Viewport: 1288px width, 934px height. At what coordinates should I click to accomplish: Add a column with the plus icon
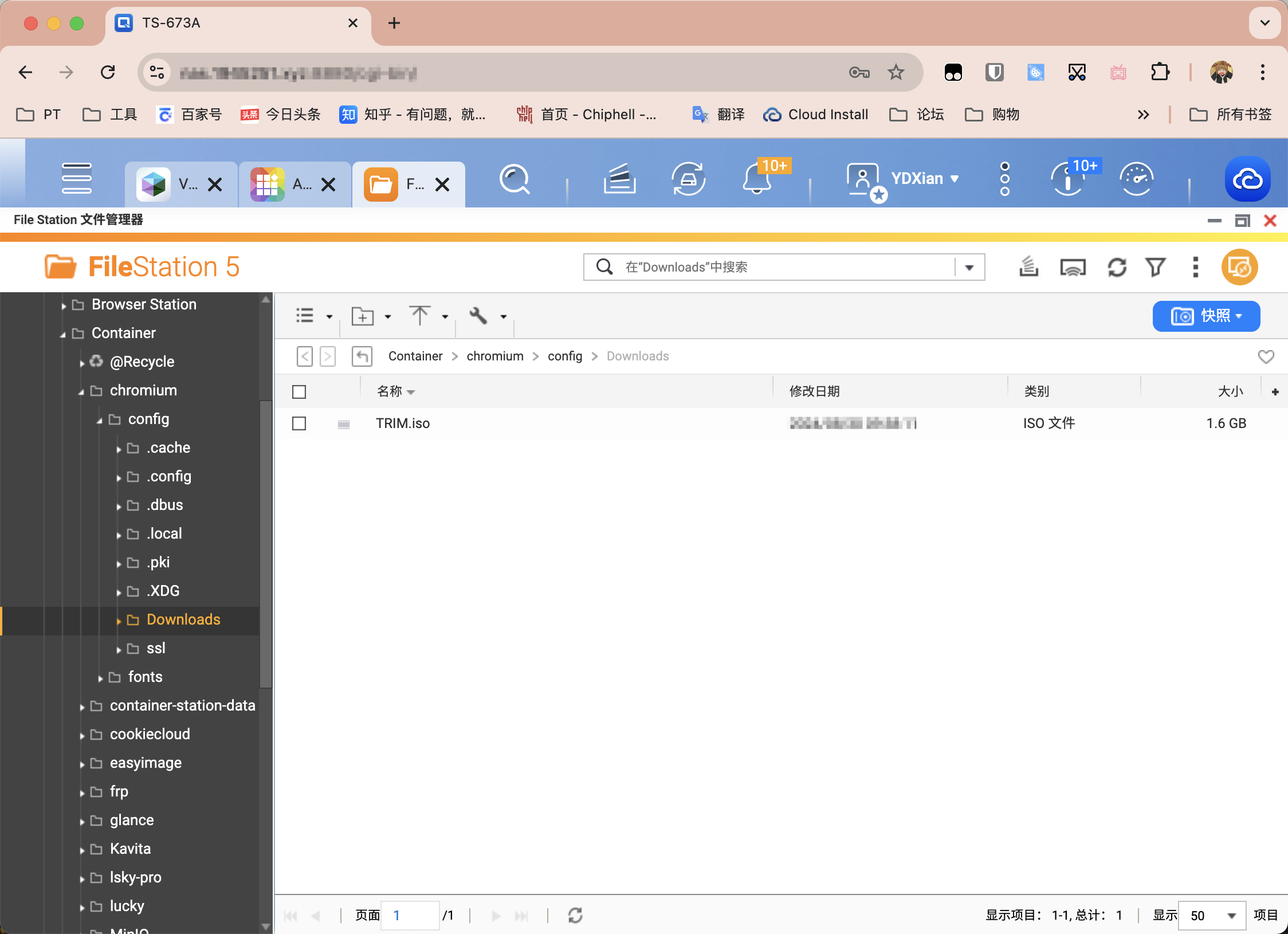(x=1275, y=392)
